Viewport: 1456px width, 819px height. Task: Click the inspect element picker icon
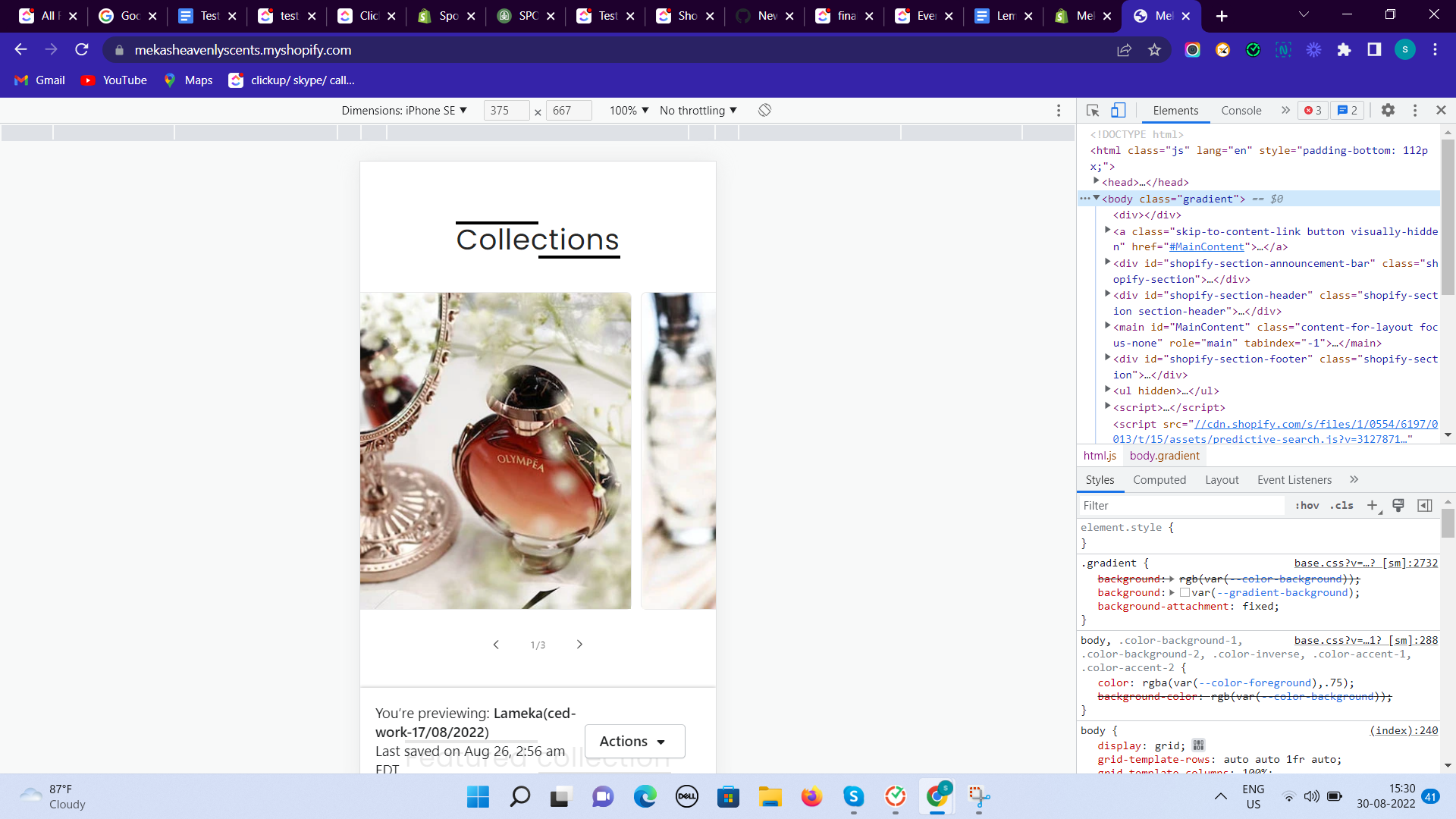click(x=1093, y=111)
